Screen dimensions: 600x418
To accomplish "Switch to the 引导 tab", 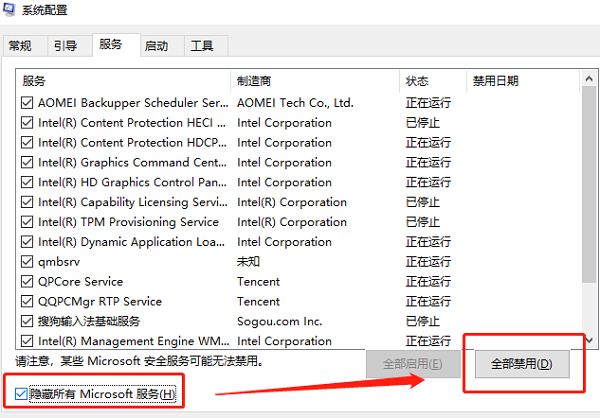I will [x=70, y=46].
